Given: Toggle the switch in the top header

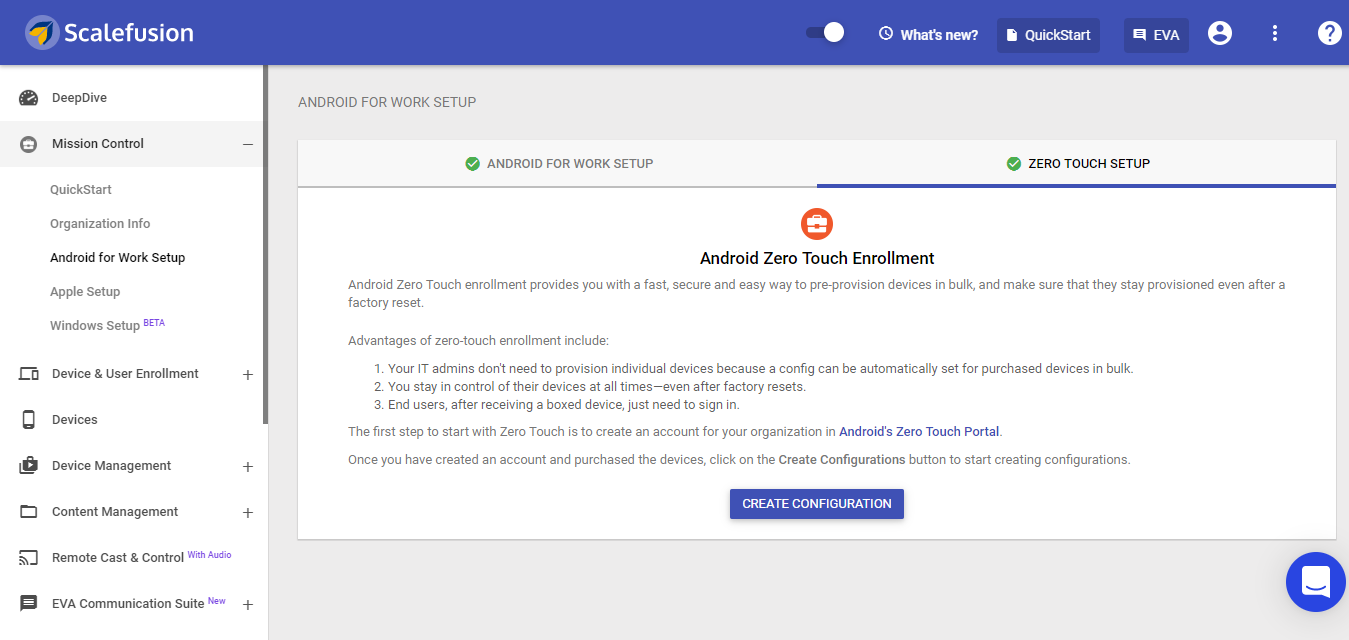Looking at the screenshot, I should coord(825,33).
